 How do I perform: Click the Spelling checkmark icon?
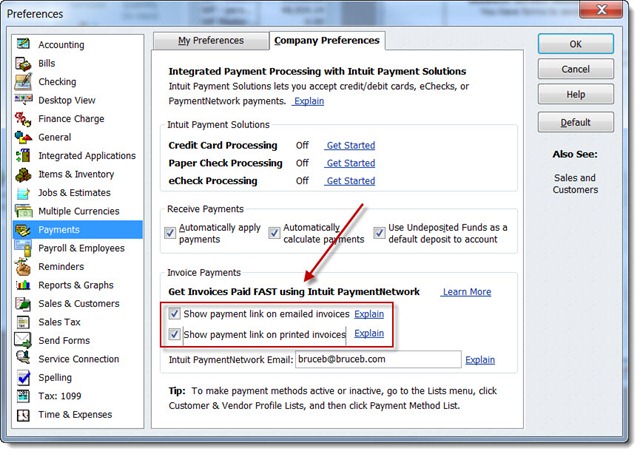[x=23, y=377]
